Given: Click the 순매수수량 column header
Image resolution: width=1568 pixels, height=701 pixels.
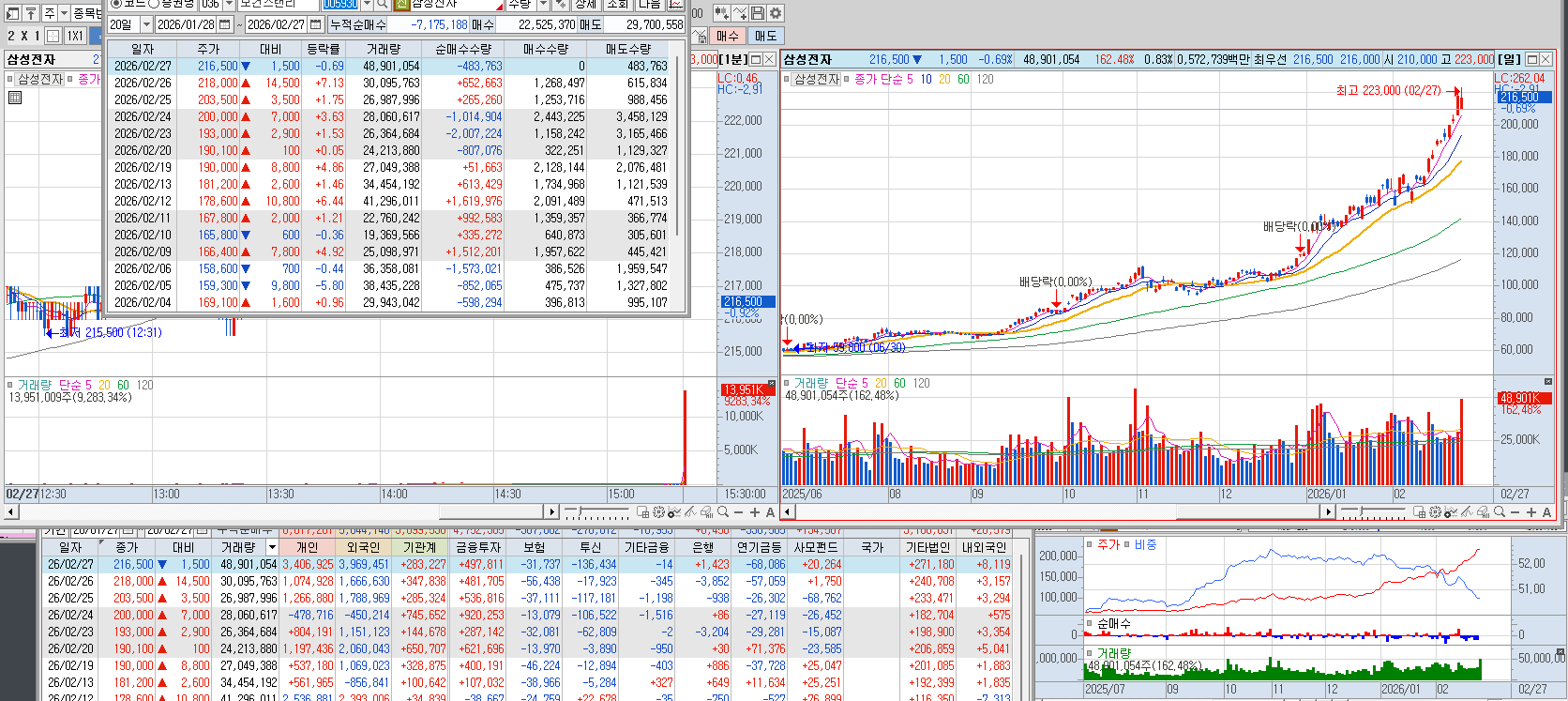Looking at the screenshot, I should 463,49.
